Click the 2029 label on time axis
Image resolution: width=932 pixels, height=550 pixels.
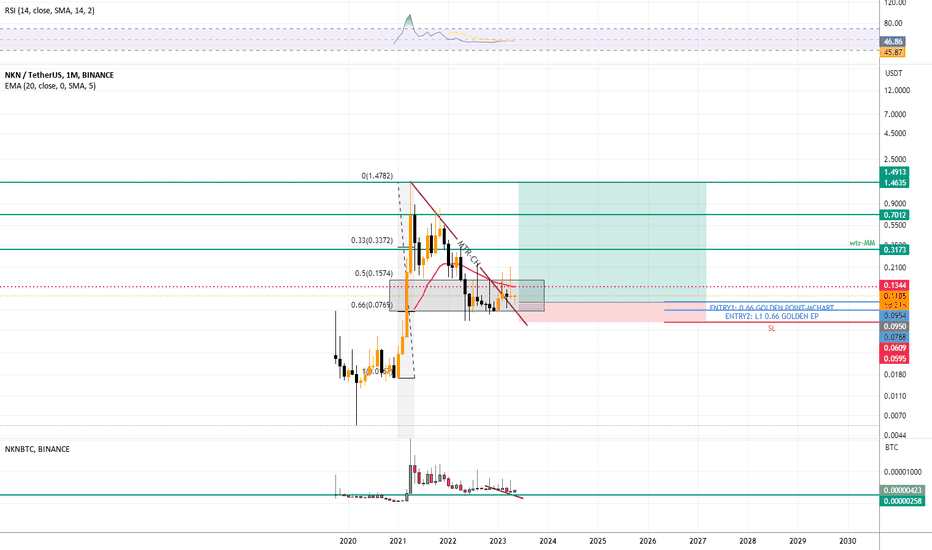(x=798, y=541)
